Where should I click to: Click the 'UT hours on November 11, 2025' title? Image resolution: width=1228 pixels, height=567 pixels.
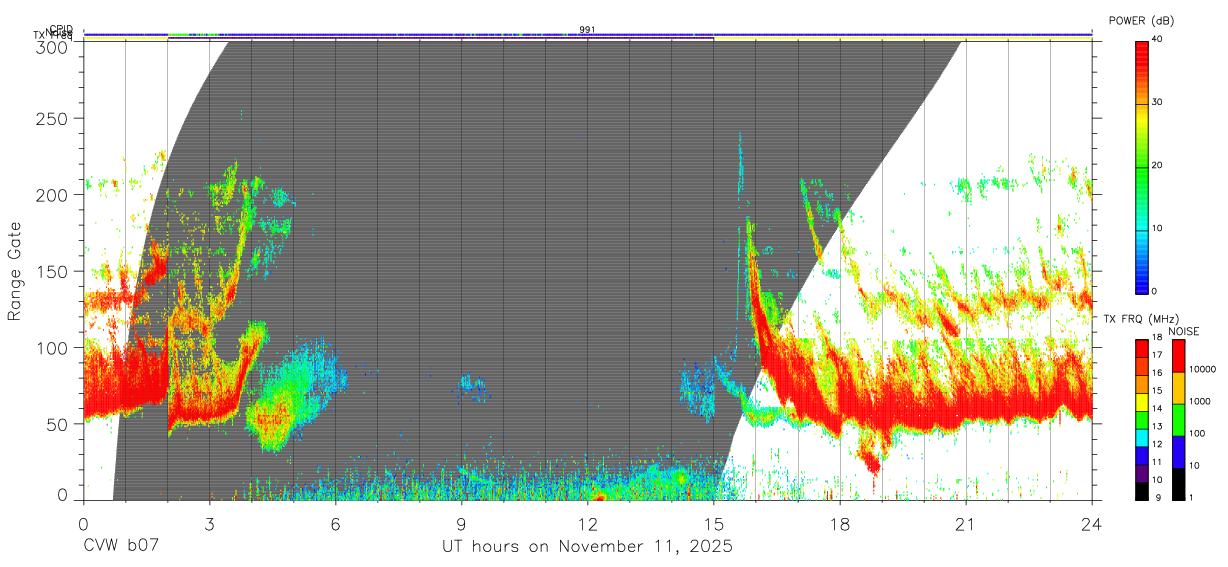click(x=588, y=547)
